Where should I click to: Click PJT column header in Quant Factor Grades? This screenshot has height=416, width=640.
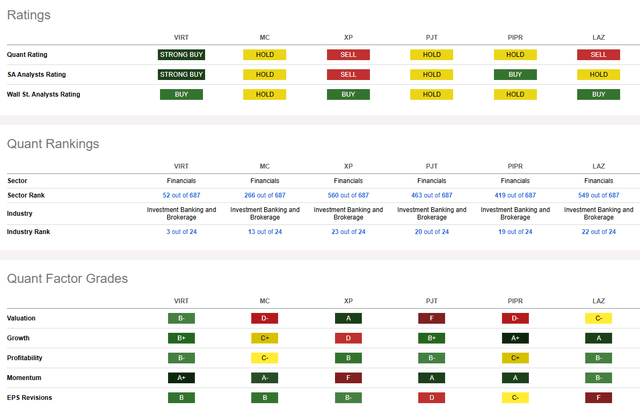click(431, 301)
